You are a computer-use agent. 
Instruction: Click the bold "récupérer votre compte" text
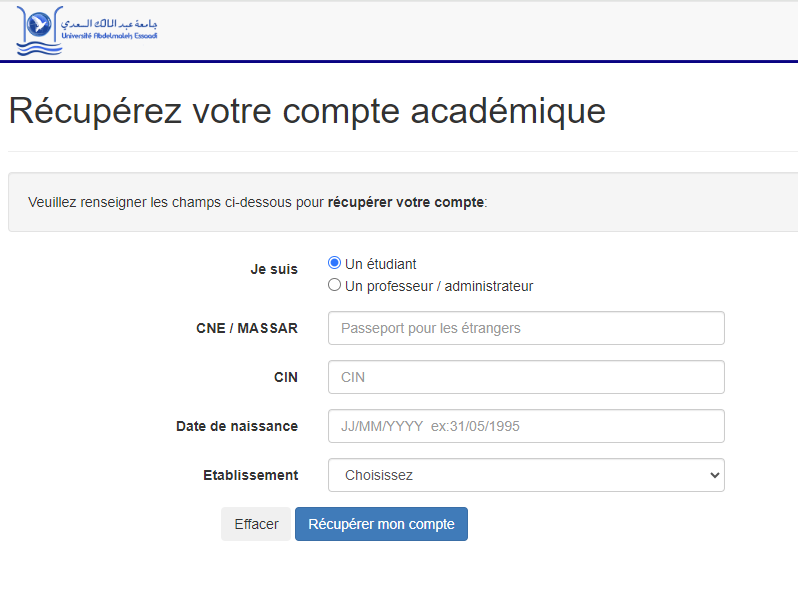click(x=405, y=202)
